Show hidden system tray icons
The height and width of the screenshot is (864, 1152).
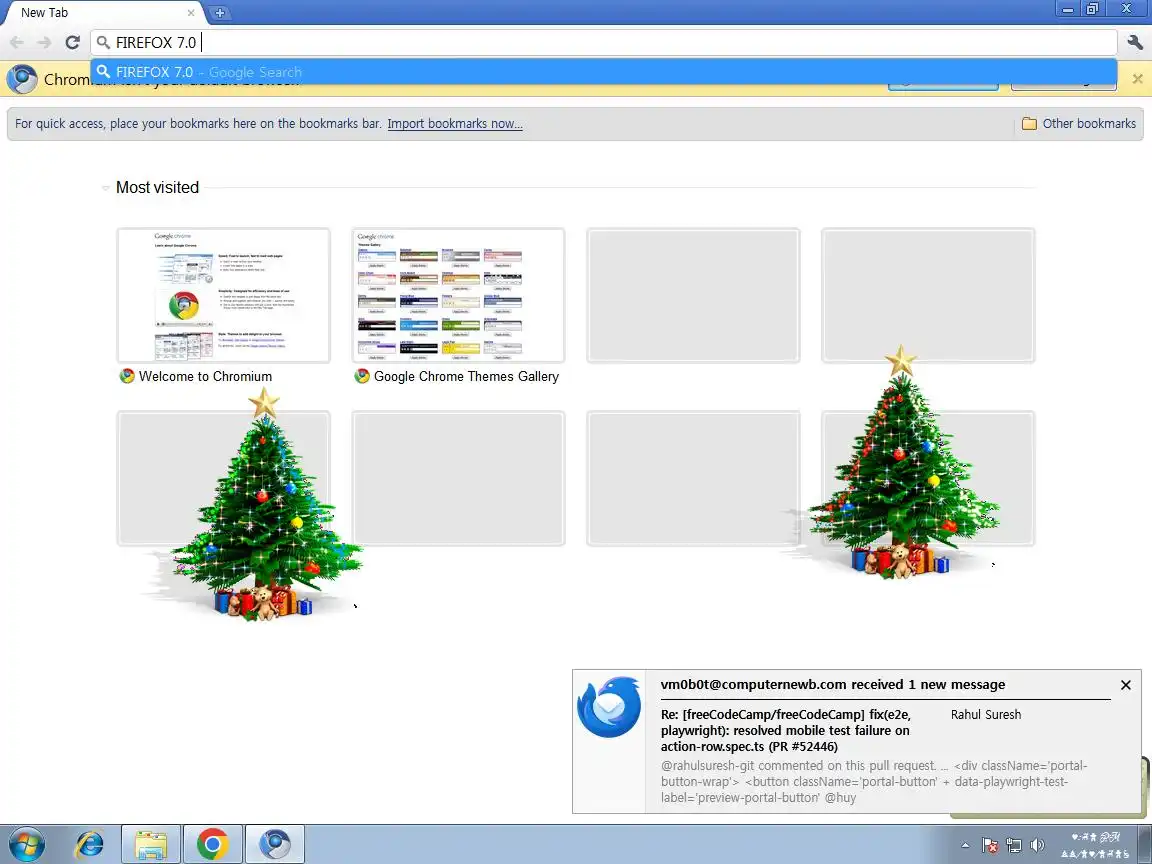click(x=965, y=846)
